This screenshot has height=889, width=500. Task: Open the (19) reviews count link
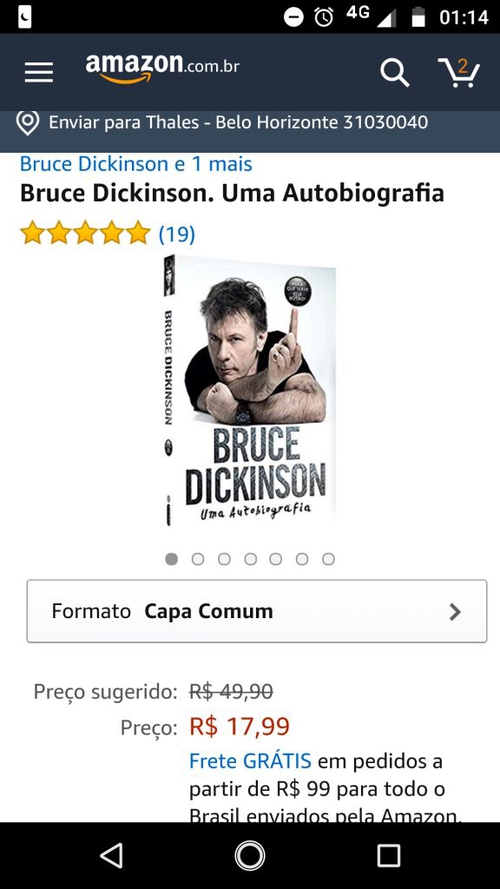pos(177,234)
